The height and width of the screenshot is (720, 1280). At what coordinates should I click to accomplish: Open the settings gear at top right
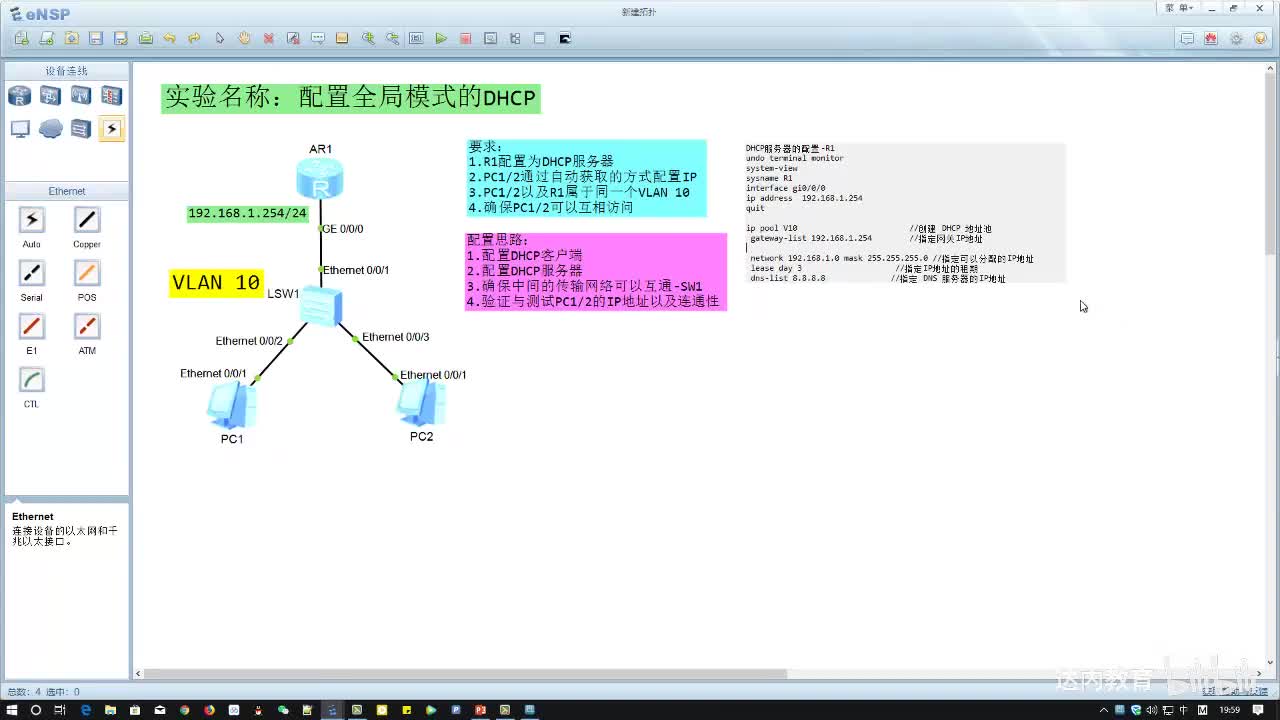point(1236,38)
